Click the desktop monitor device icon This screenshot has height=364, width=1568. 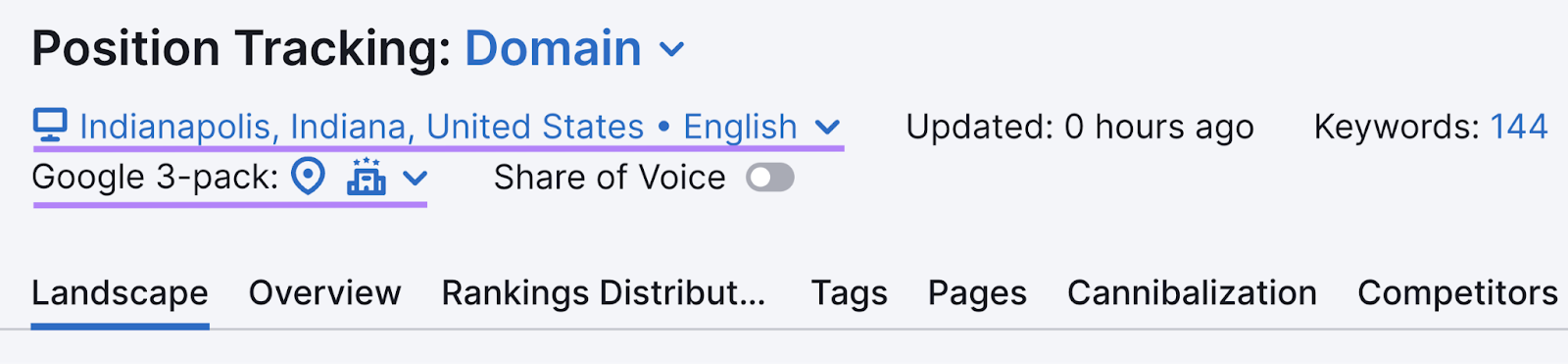[x=50, y=126]
